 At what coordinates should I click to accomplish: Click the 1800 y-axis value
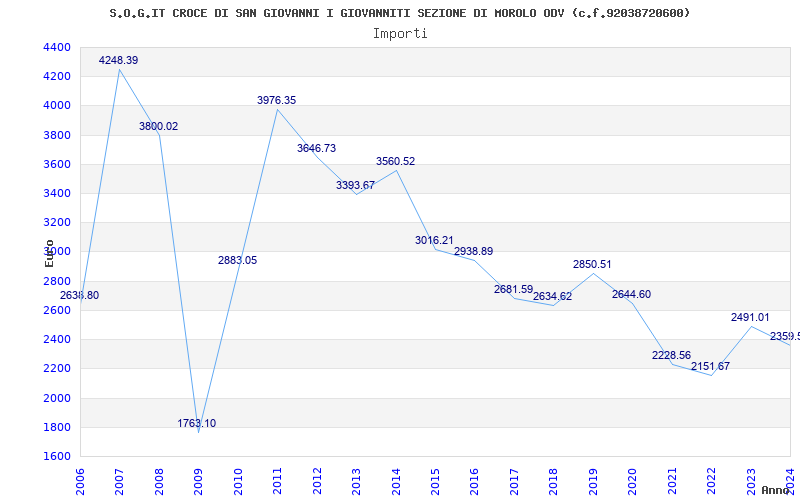click(x=57, y=427)
